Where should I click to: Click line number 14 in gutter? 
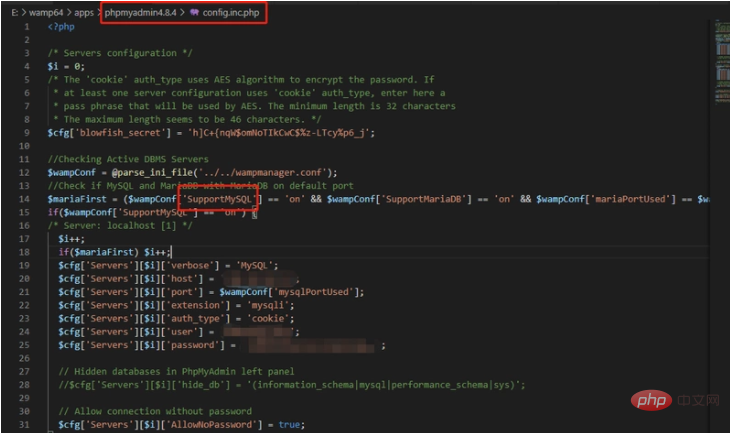click(x=24, y=199)
